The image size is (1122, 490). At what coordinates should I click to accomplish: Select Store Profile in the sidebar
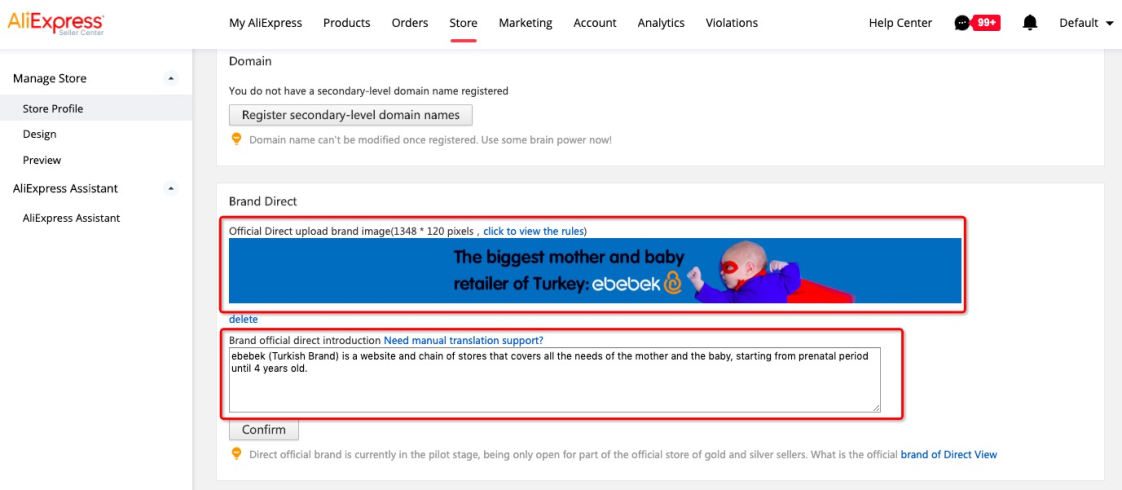pos(96,109)
